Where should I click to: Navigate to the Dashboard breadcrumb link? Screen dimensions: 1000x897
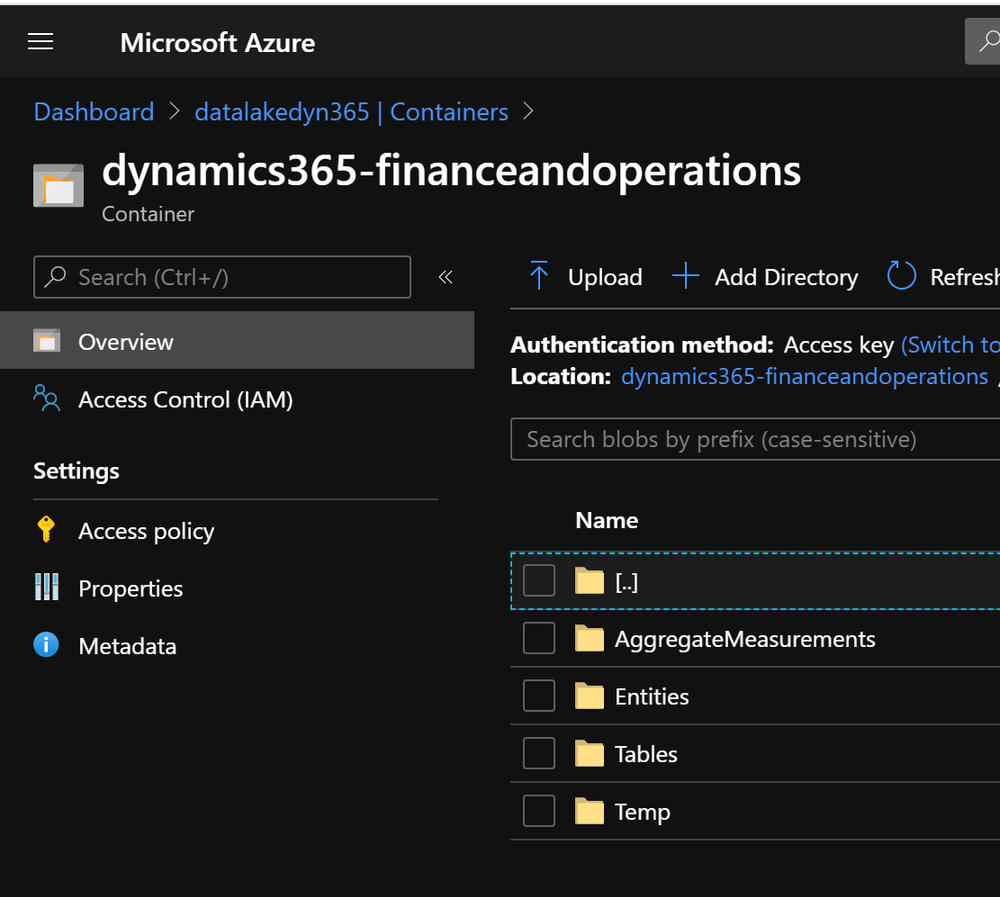(x=93, y=112)
